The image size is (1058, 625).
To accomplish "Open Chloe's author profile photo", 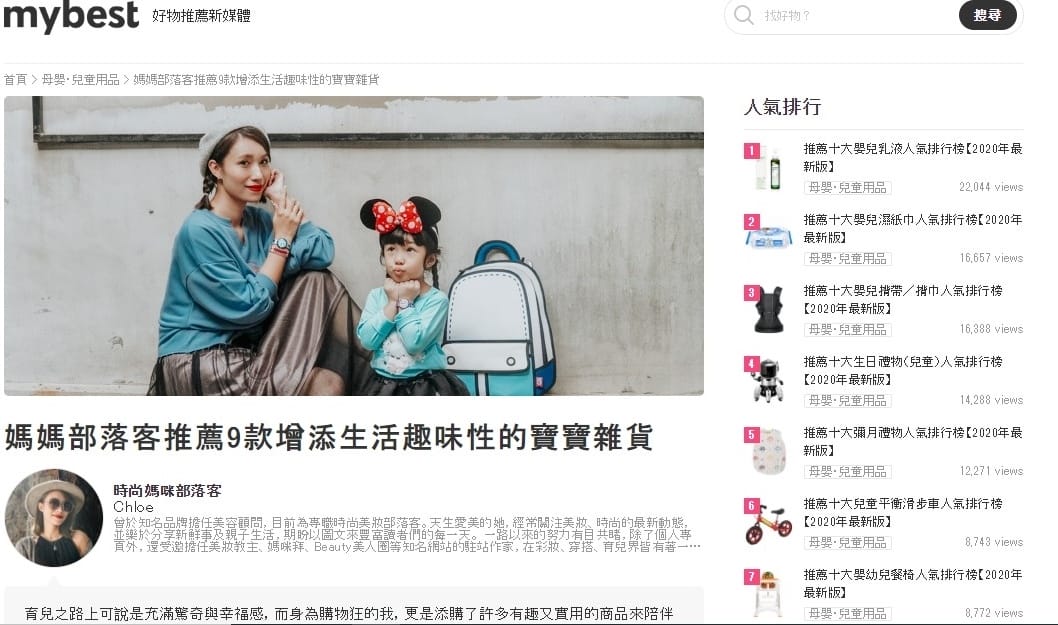I will [54, 518].
